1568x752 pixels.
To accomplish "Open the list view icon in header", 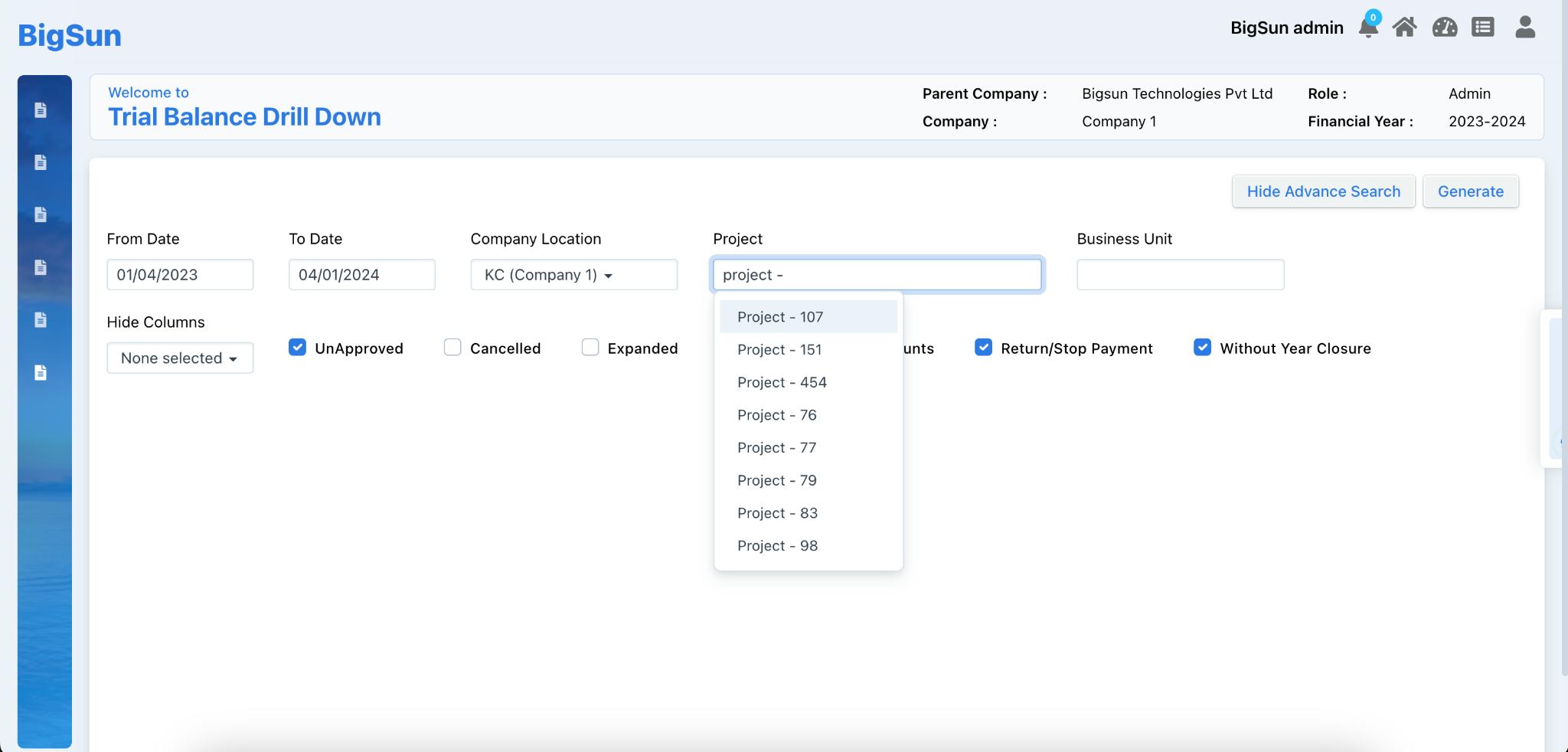I will click(x=1483, y=28).
